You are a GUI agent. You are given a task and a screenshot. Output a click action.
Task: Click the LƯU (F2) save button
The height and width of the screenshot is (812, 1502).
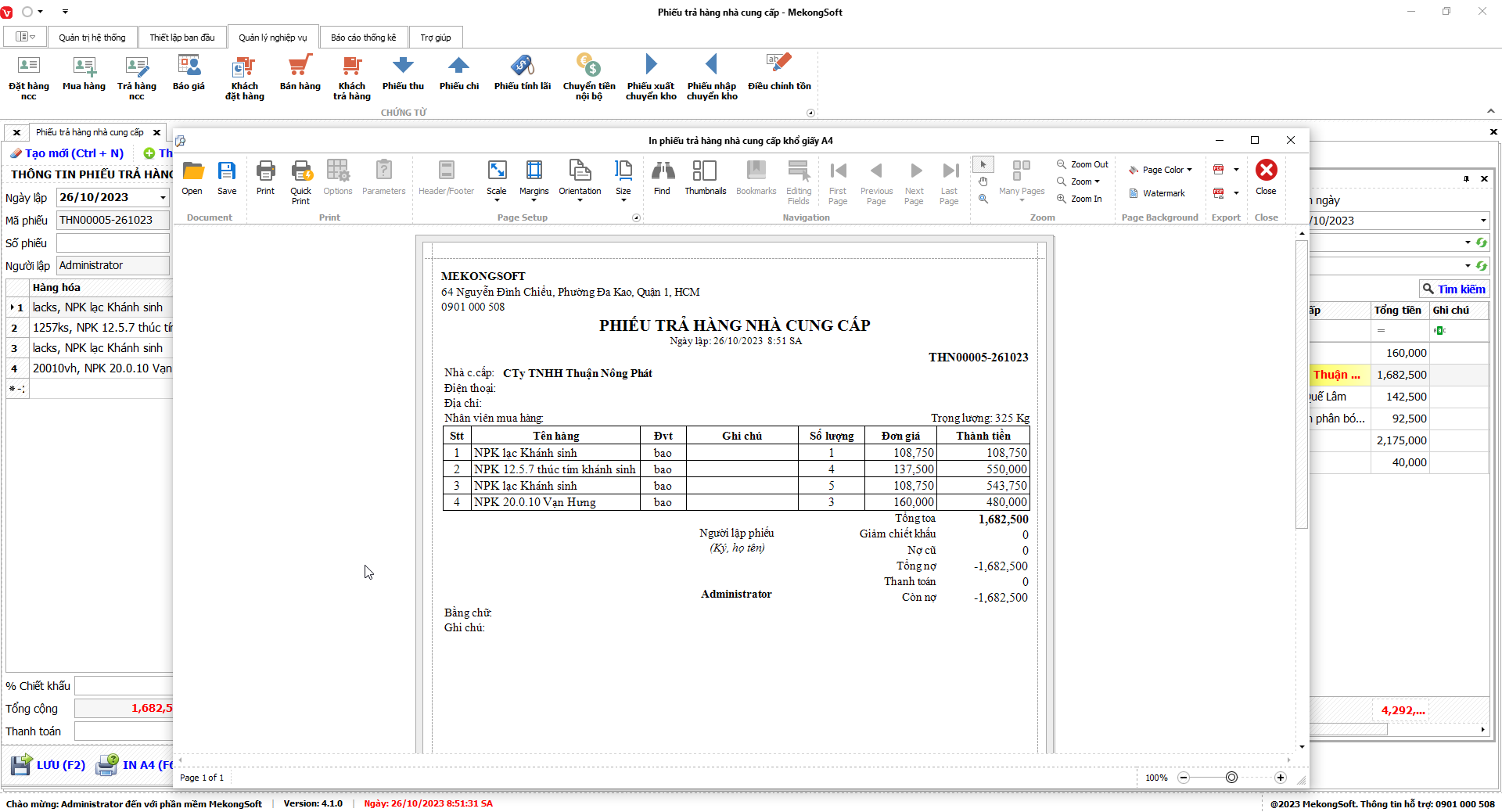coord(49,764)
